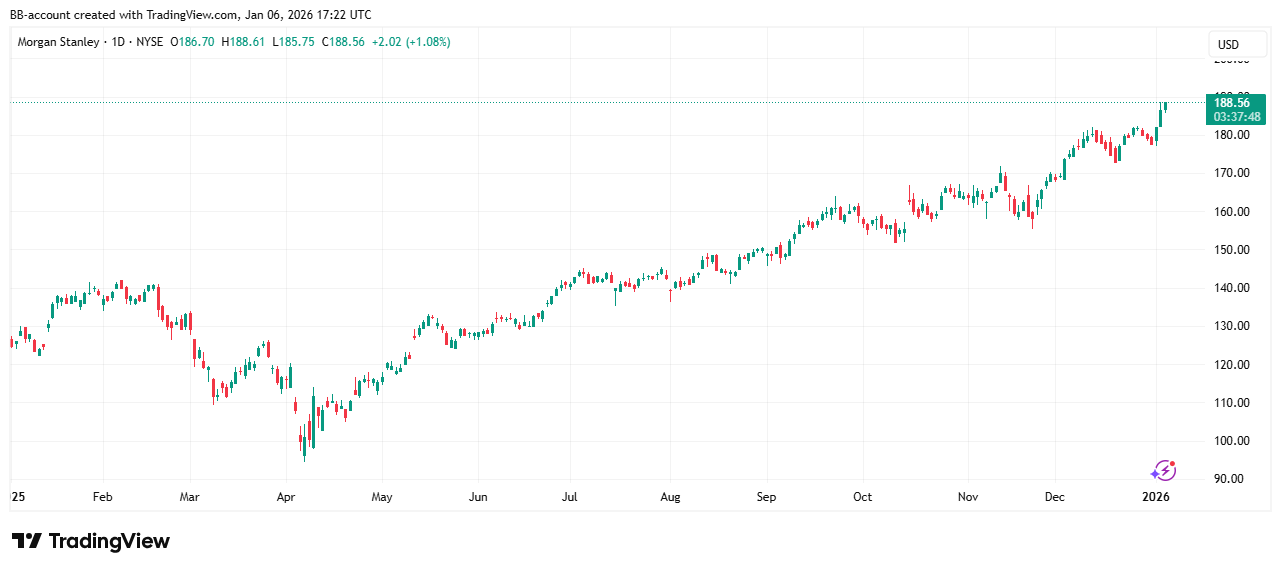The image size is (1281, 571).
Task: Click the 120.00 price axis value
Action: pos(1230,365)
